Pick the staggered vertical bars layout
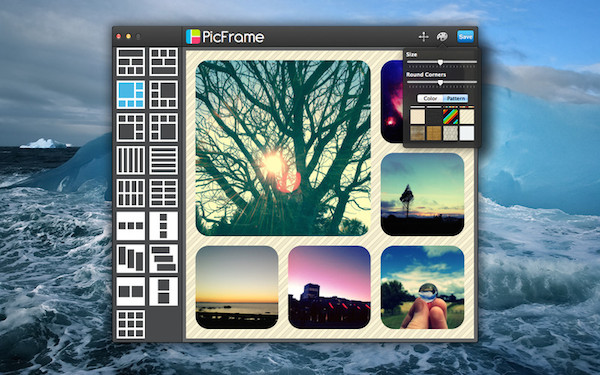 click(x=130, y=259)
